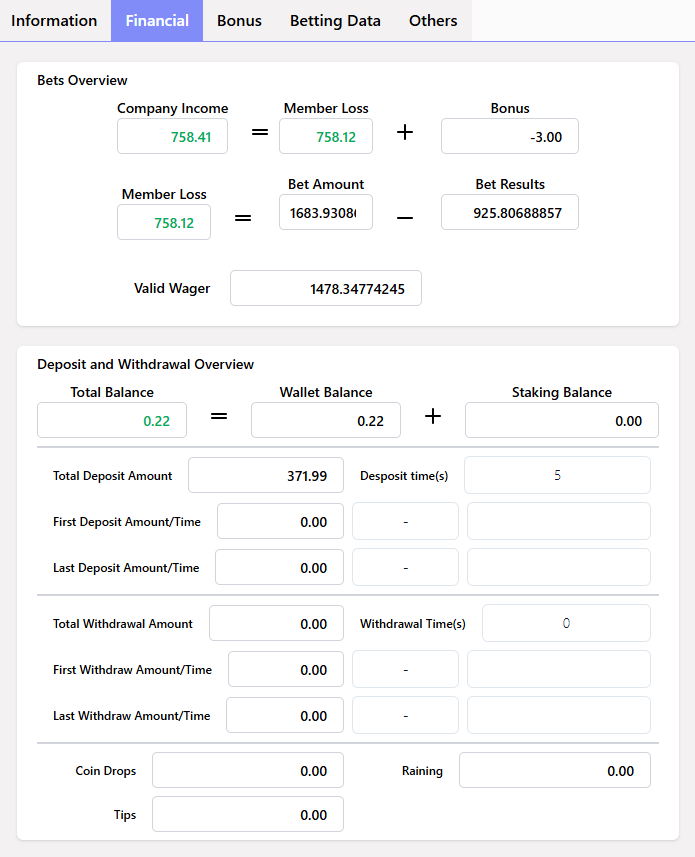
Task: Click the Valid Wager field
Action: click(325, 288)
